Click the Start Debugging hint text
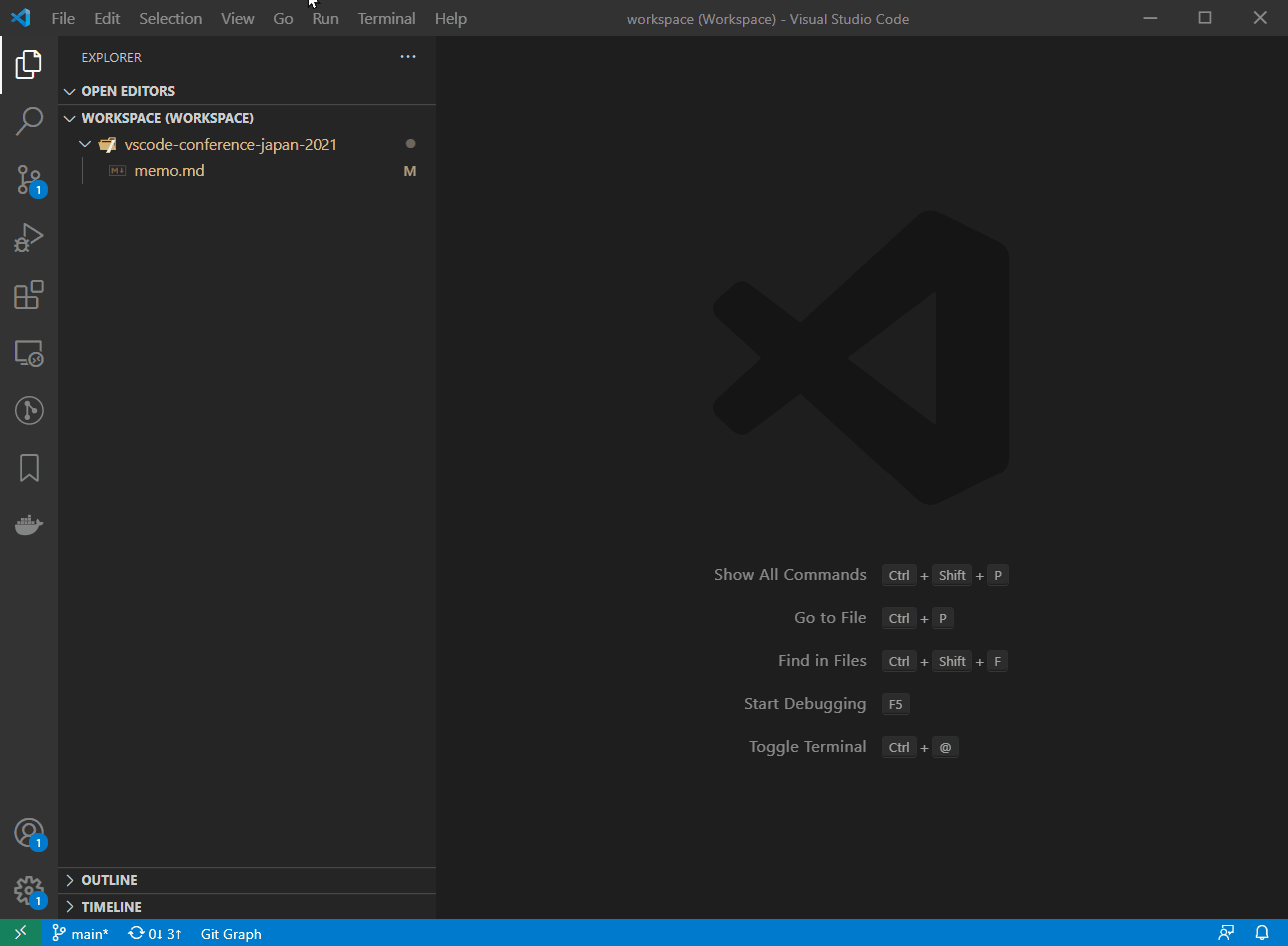The image size is (1288, 946). pos(805,704)
